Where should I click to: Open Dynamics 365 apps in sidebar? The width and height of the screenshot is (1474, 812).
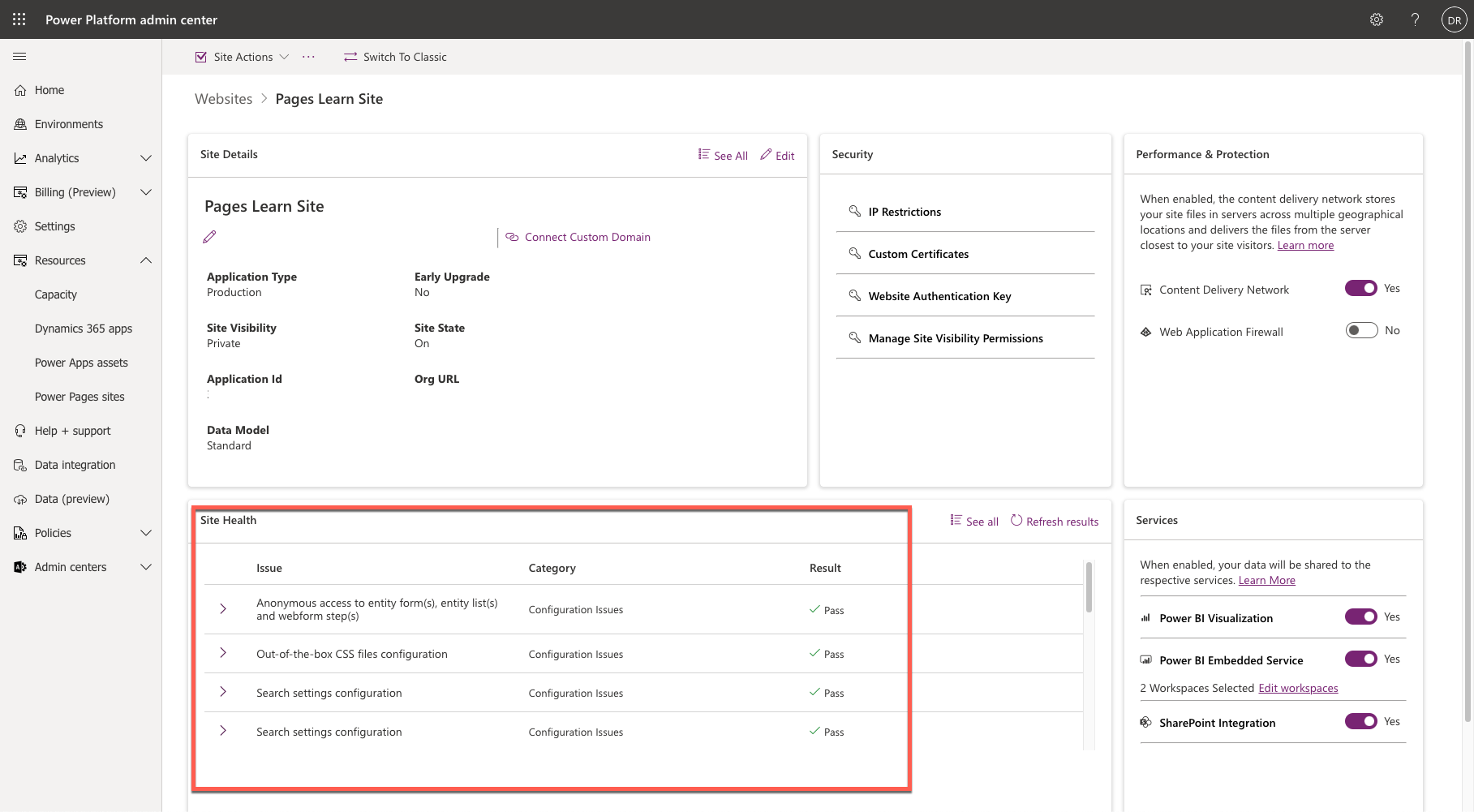click(84, 329)
